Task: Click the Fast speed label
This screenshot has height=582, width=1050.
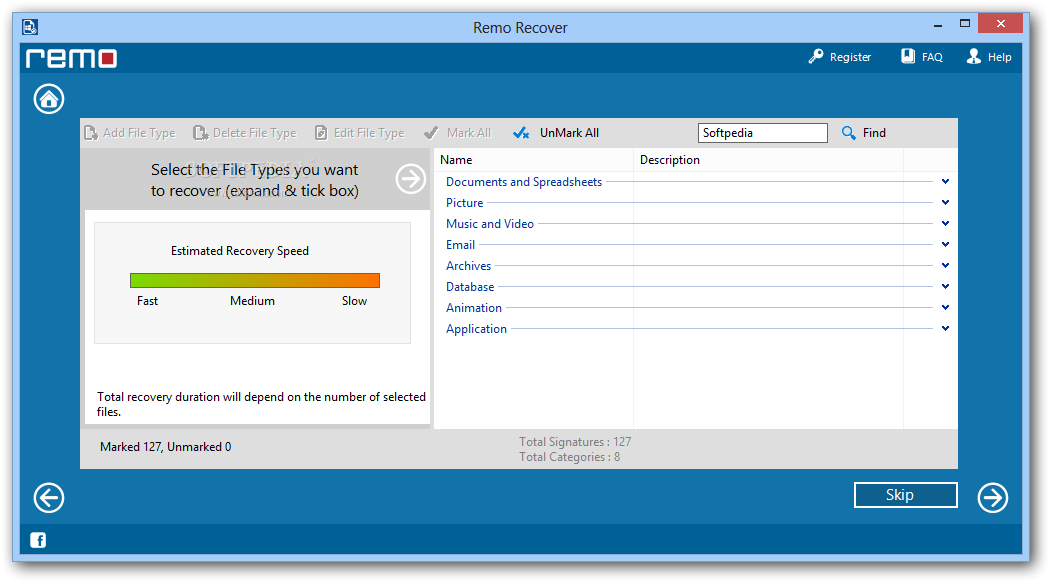Action: pyautogui.click(x=147, y=301)
